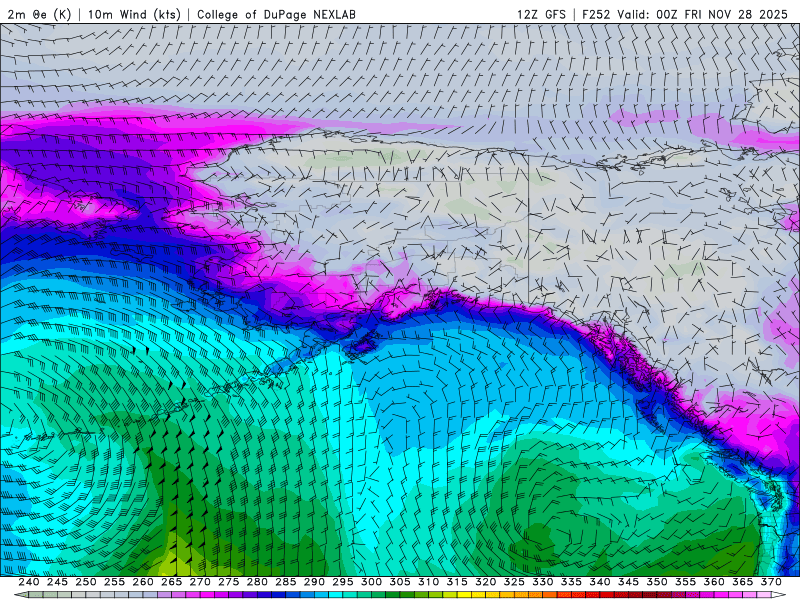Click the 325 color scale label

pyautogui.click(x=514, y=582)
